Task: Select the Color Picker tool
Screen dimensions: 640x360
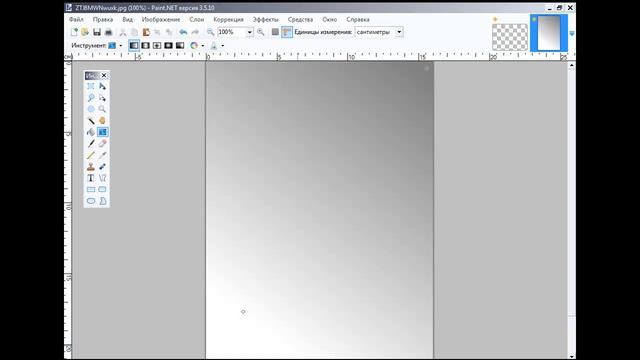Action: (x=102, y=155)
